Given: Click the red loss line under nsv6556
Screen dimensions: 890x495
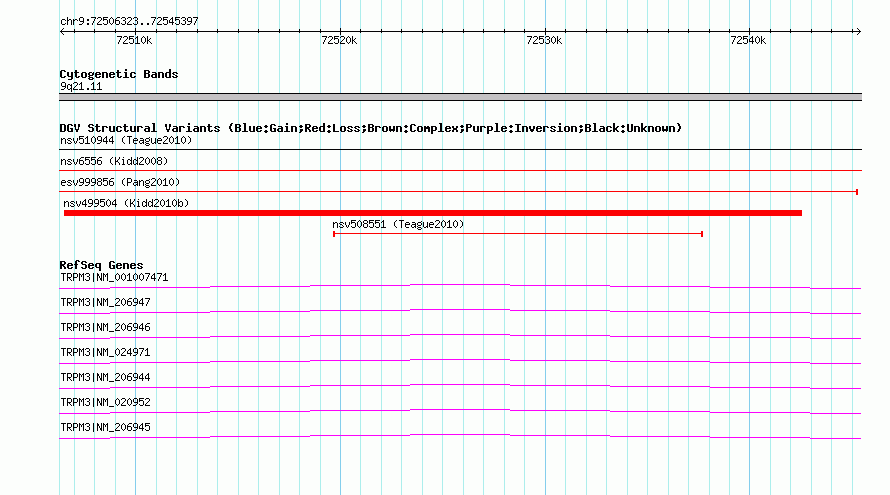Looking at the screenshot, I should point(460,170).
